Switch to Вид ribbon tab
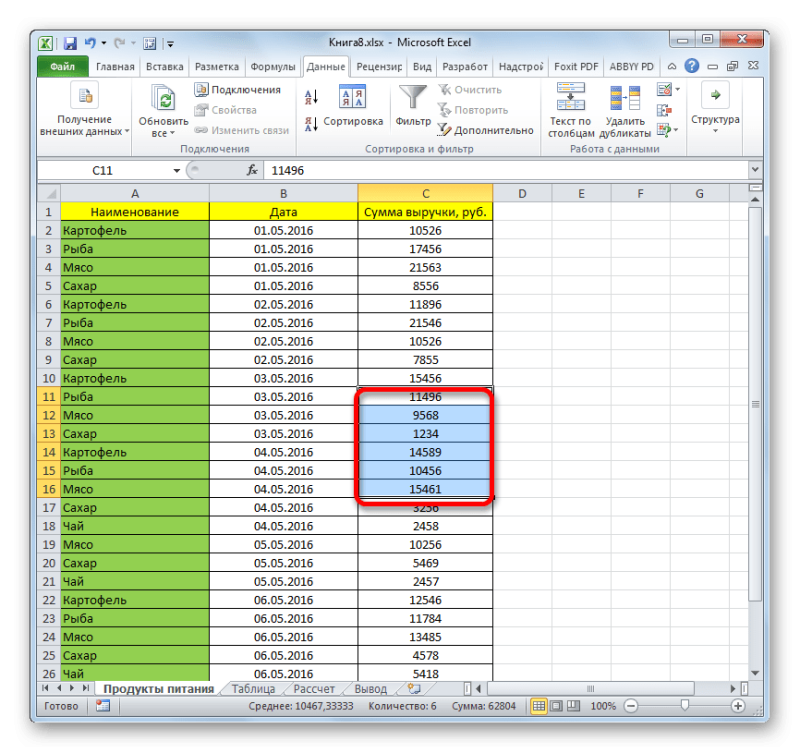 tap(422, 67)
